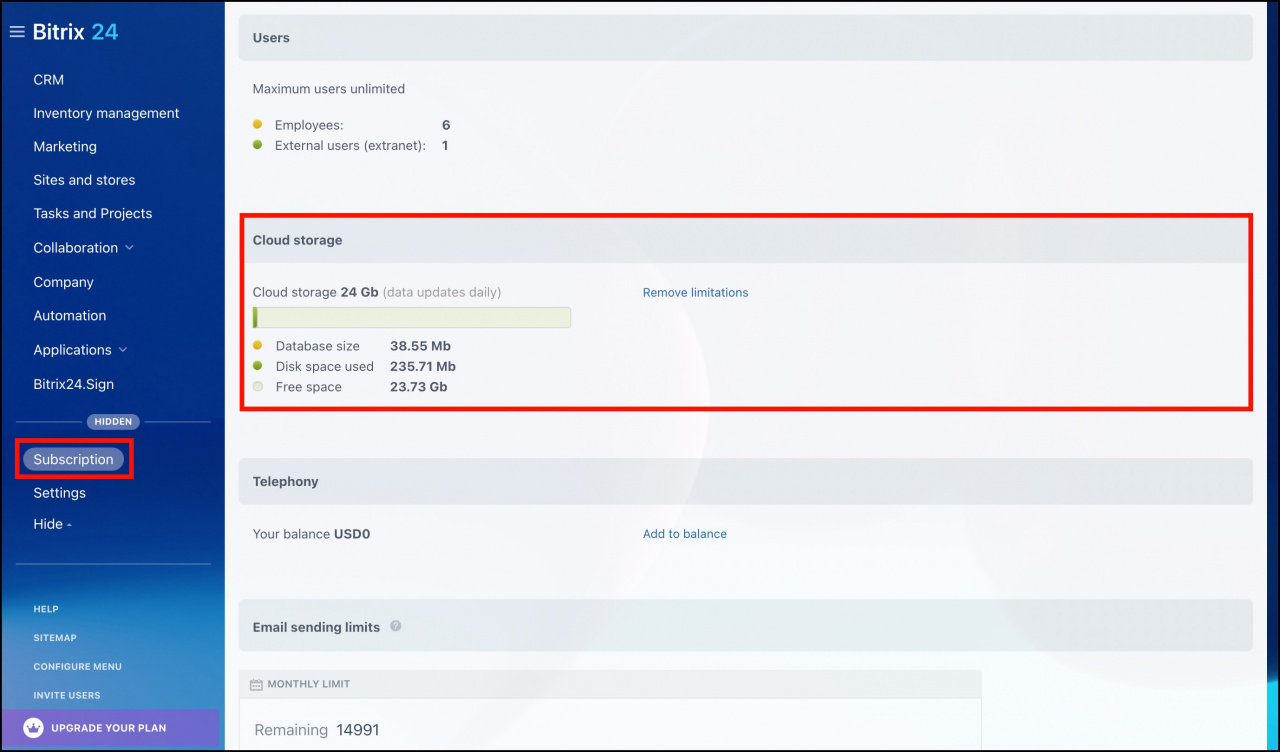Screen dimensions: 1280x752
Task: Open CRM in the sidebar
Action: [48, 80]
